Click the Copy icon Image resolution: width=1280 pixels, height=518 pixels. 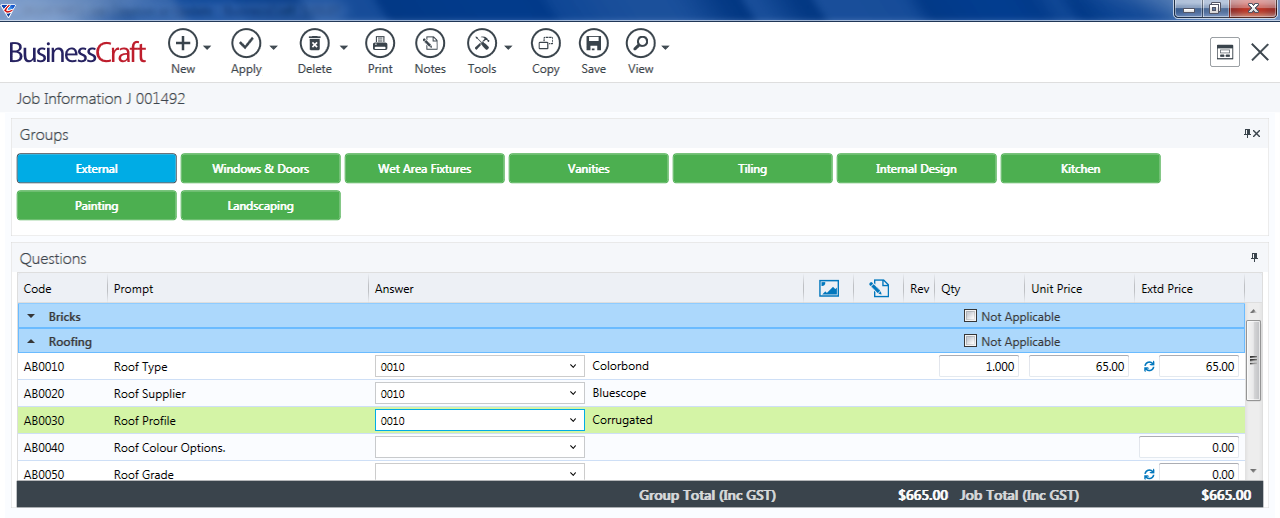546,44
